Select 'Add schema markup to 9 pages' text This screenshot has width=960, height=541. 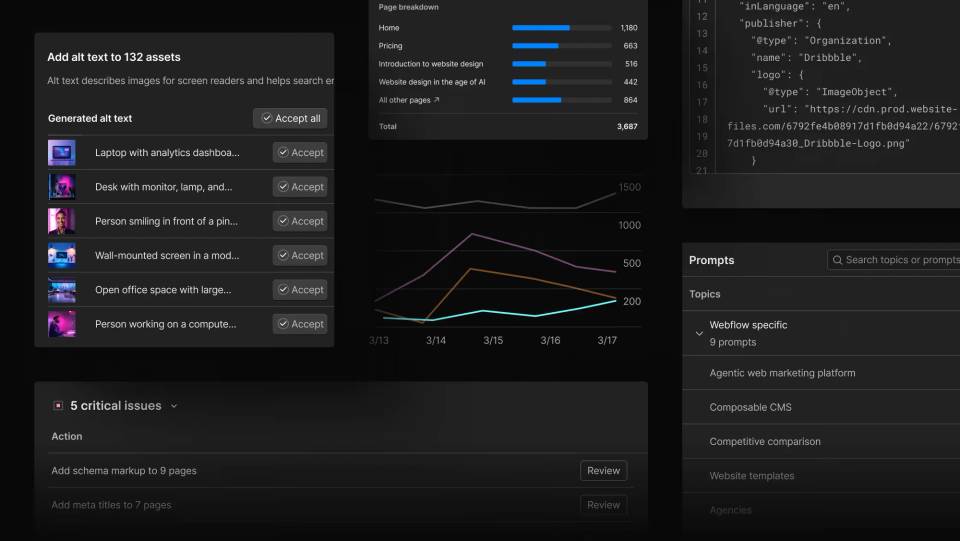tap(124, 471)
